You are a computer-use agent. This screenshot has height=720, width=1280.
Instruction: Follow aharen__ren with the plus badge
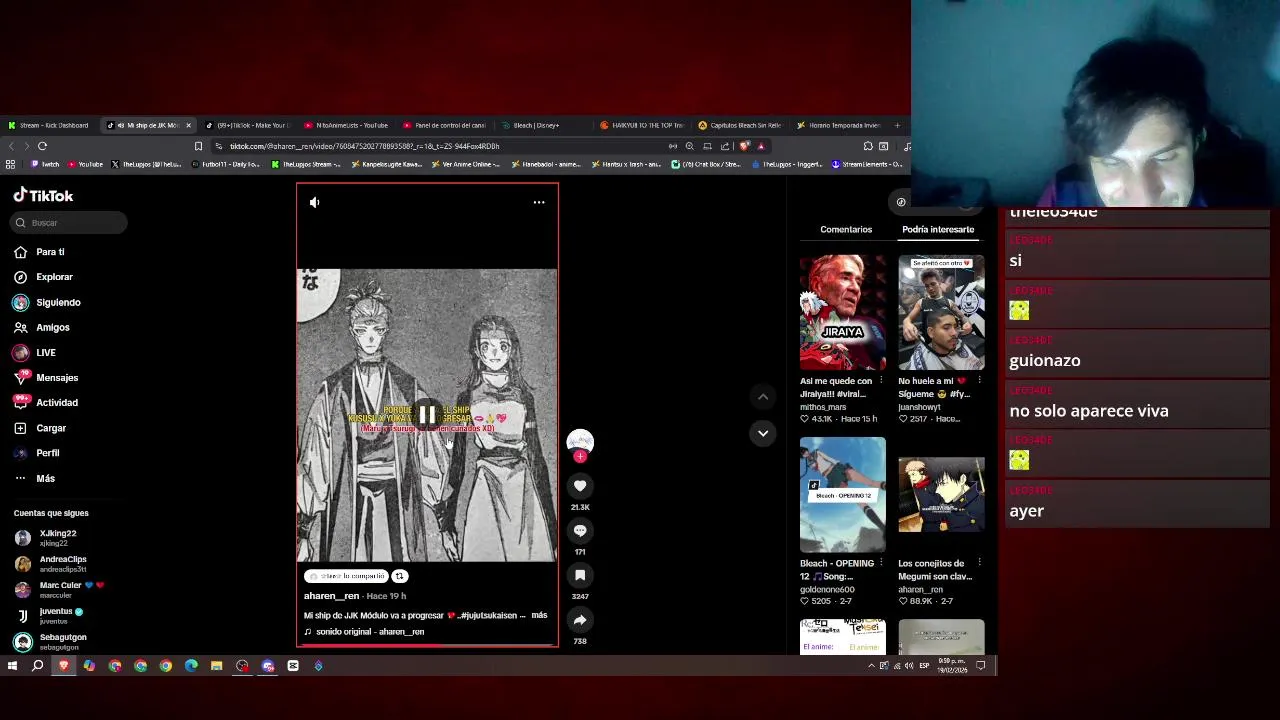point(580,456)
